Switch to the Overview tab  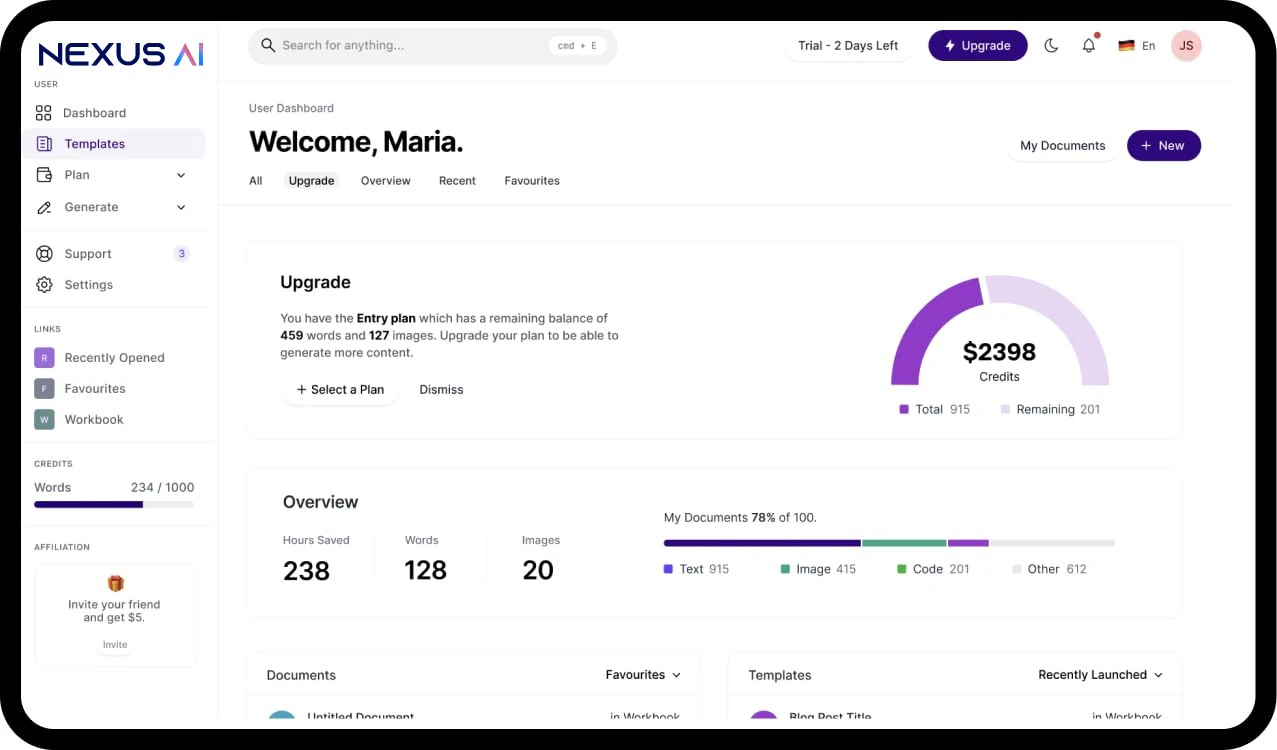click(x=385, y=181)
